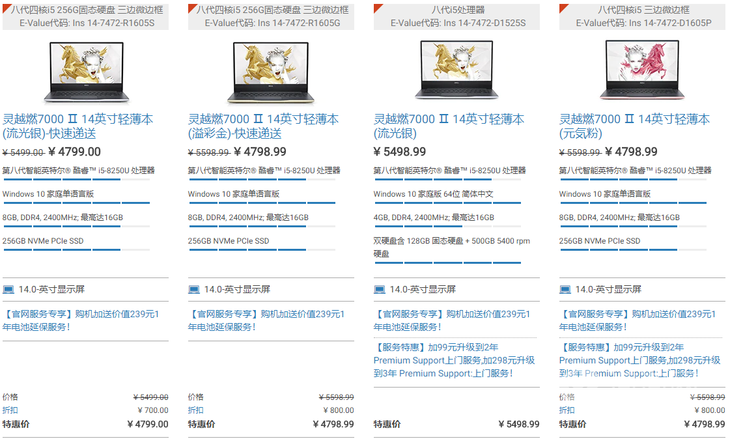This screenshot has width=730, height=439.
Task: Open 服务特惠 Premium Support offer on D1525S card
Action: [454, 360]
